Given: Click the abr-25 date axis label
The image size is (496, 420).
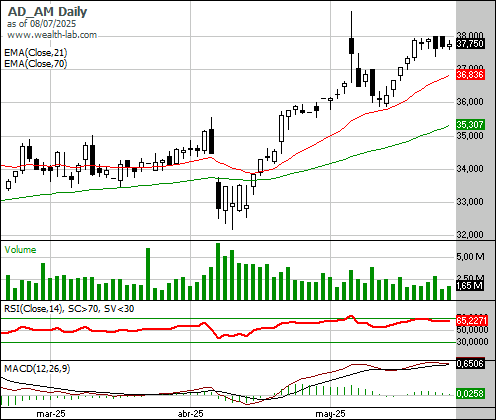Looking at the screenshot, I should pos(190,414).
